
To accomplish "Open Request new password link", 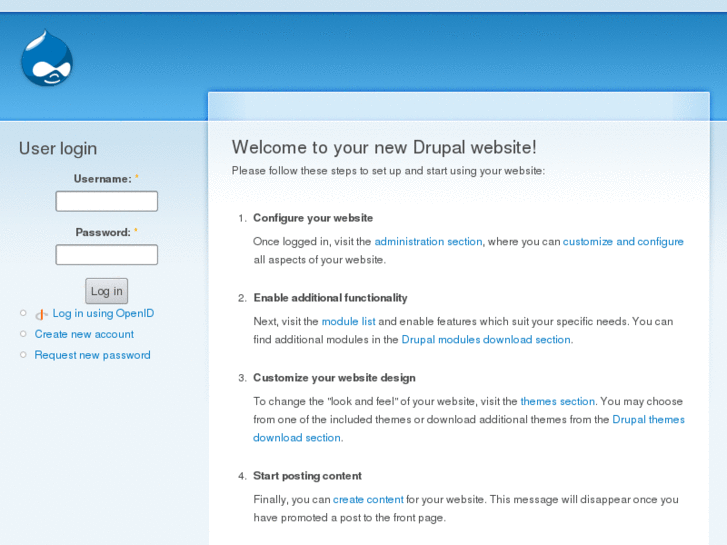I will tap(92, 355).
